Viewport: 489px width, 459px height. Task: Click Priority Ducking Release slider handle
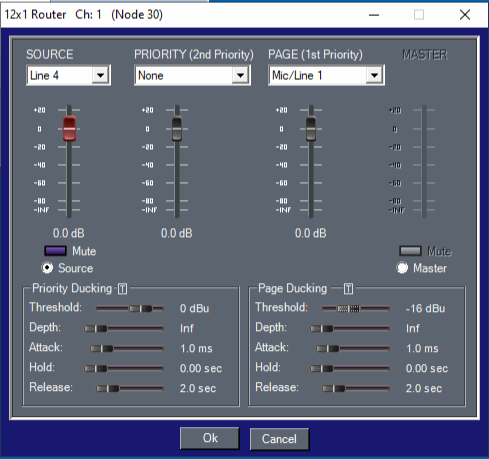tap(108, 389)
